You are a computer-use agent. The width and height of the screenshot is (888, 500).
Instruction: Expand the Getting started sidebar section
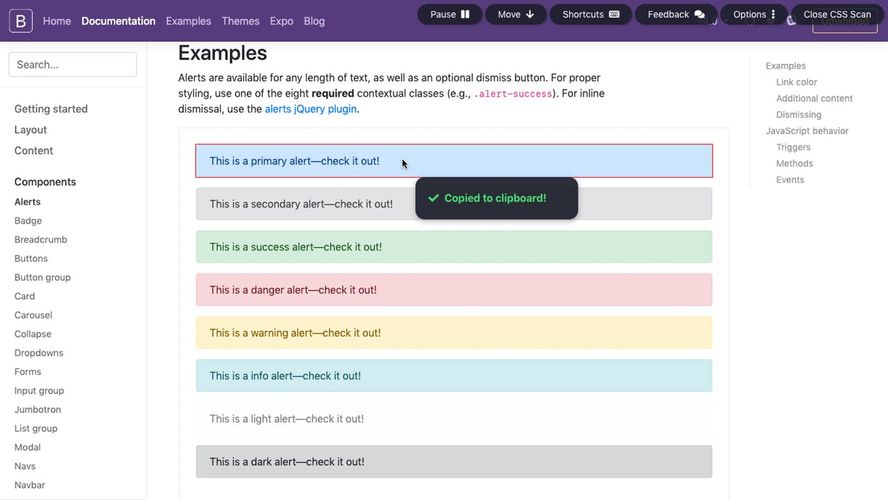tap(51, 109)
